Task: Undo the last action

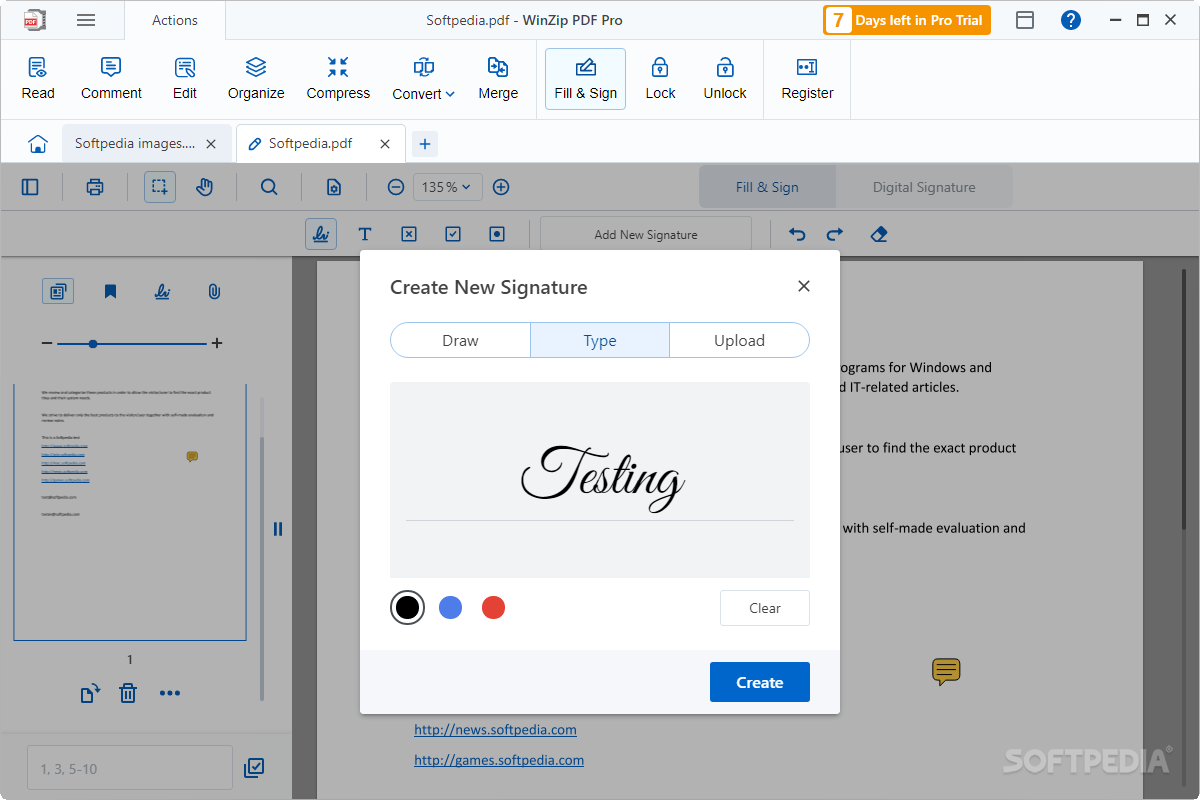Action: (x=797, y=234)
